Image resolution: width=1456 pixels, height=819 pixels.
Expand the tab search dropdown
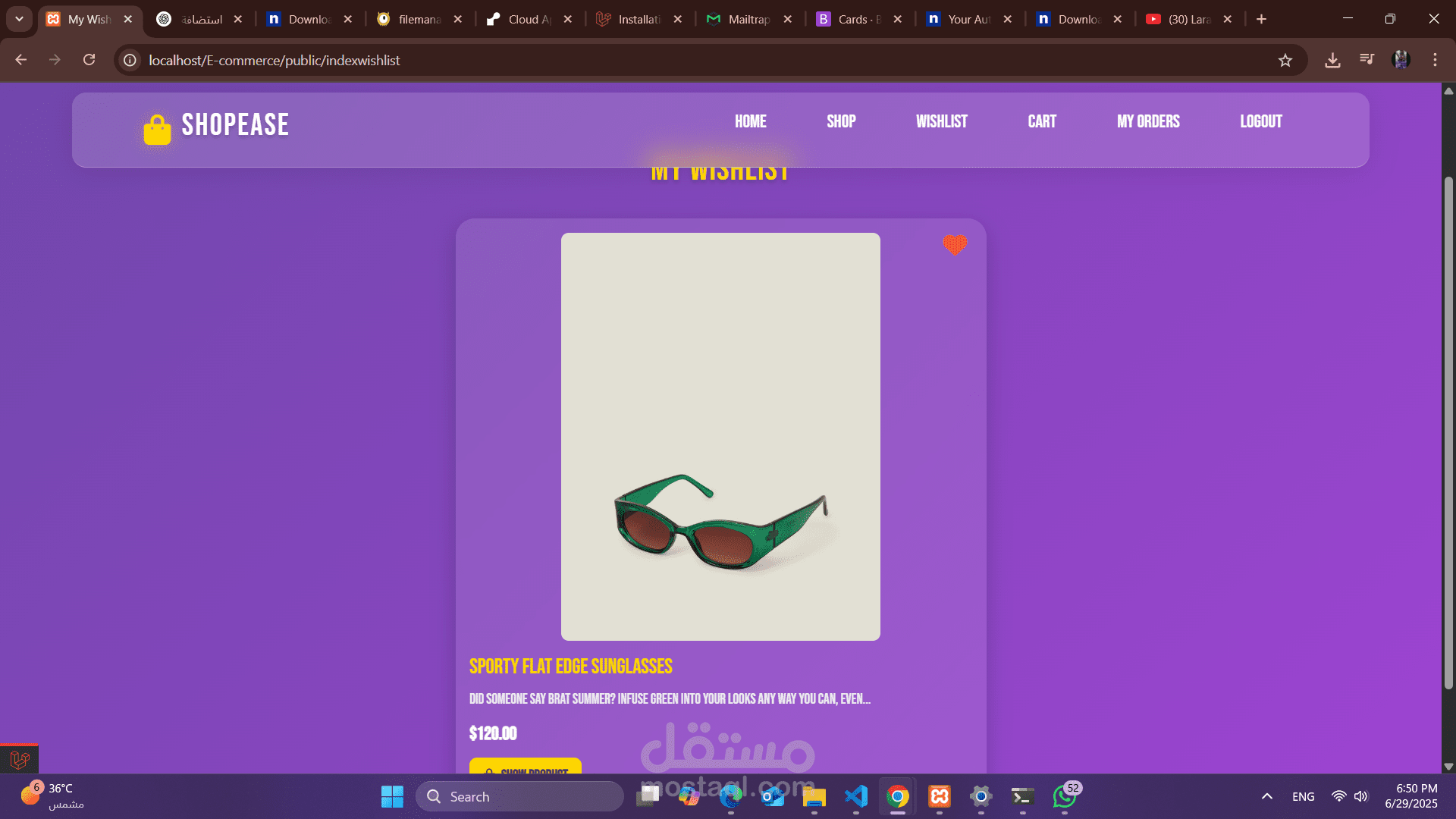pos(19,19)
